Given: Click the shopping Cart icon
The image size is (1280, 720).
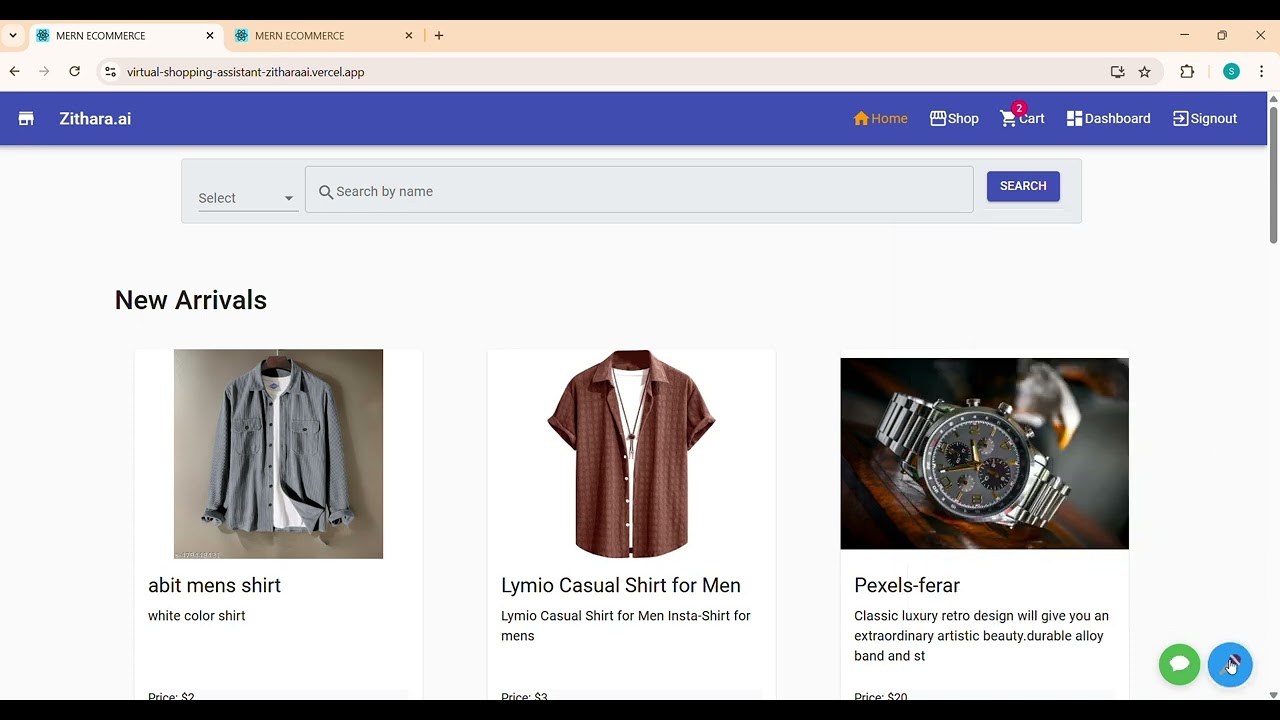Looking at the screenshot, I should (1008, 119).
